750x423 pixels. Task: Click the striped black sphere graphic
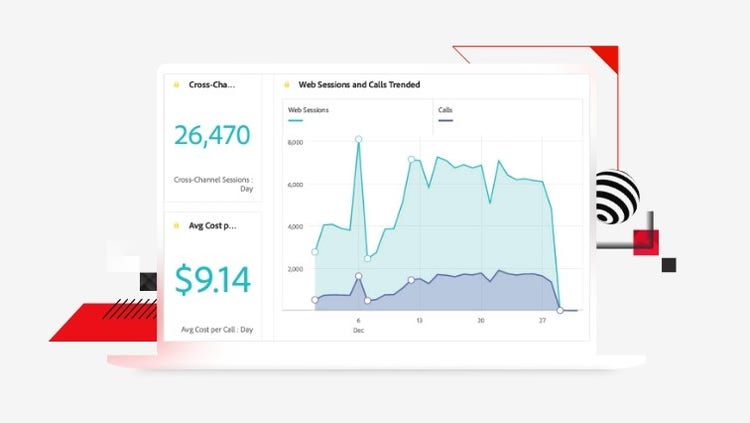616,196
